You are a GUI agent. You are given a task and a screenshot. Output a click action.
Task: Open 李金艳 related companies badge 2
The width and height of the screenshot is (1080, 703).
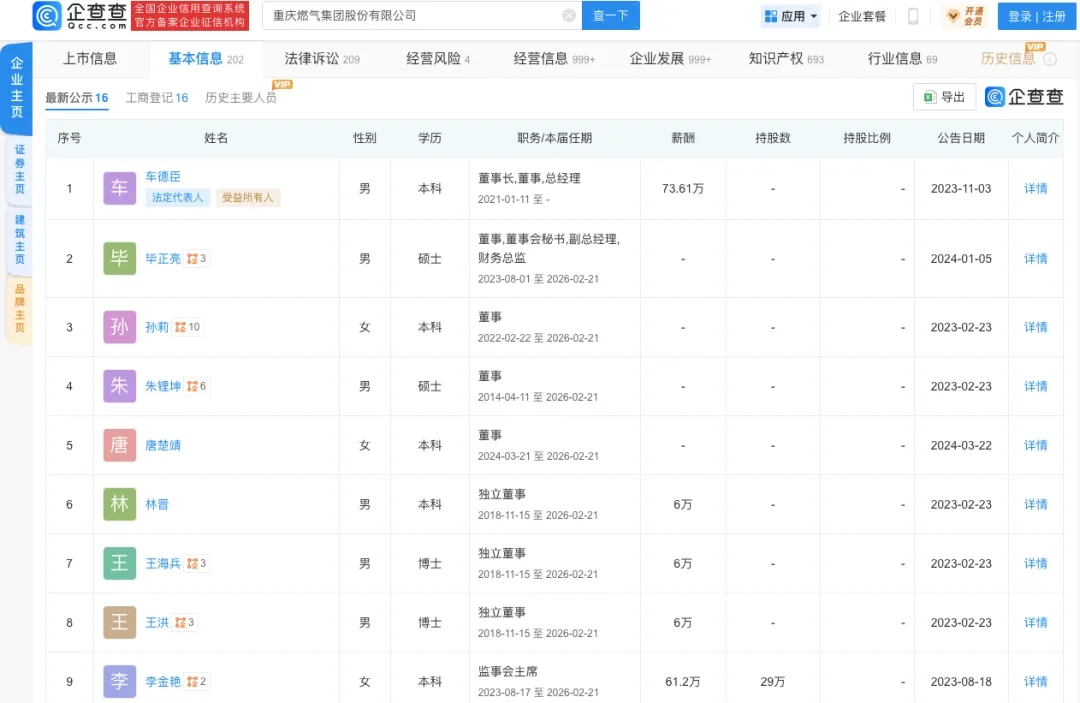tap(196, 682)
